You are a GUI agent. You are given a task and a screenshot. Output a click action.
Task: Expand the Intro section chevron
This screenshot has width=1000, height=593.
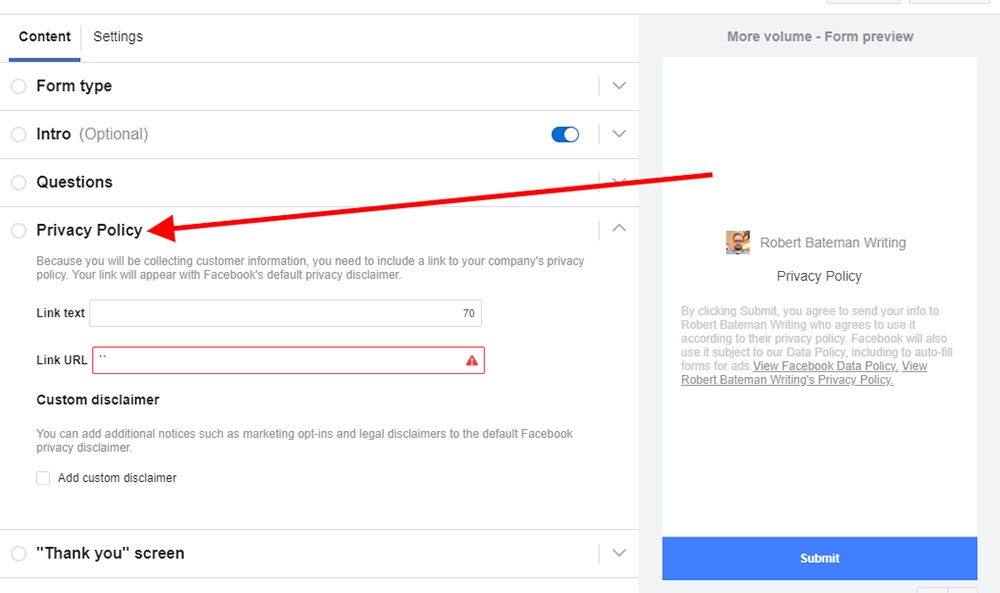click(x=619, y=134)
